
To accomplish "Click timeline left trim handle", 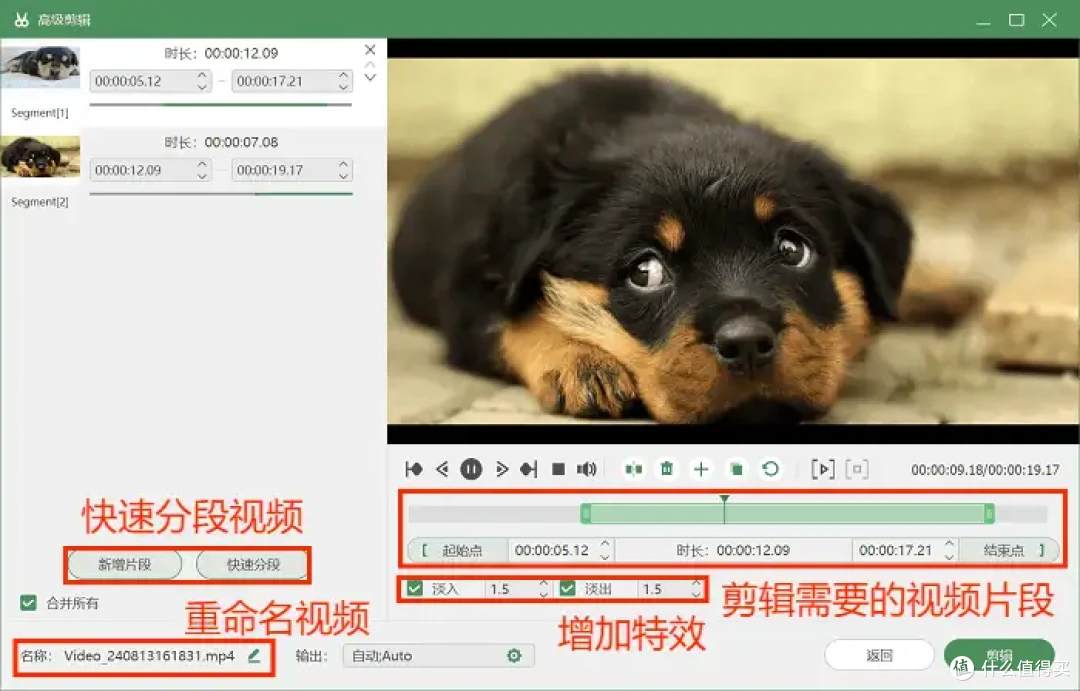I will (x=585, y=513).
